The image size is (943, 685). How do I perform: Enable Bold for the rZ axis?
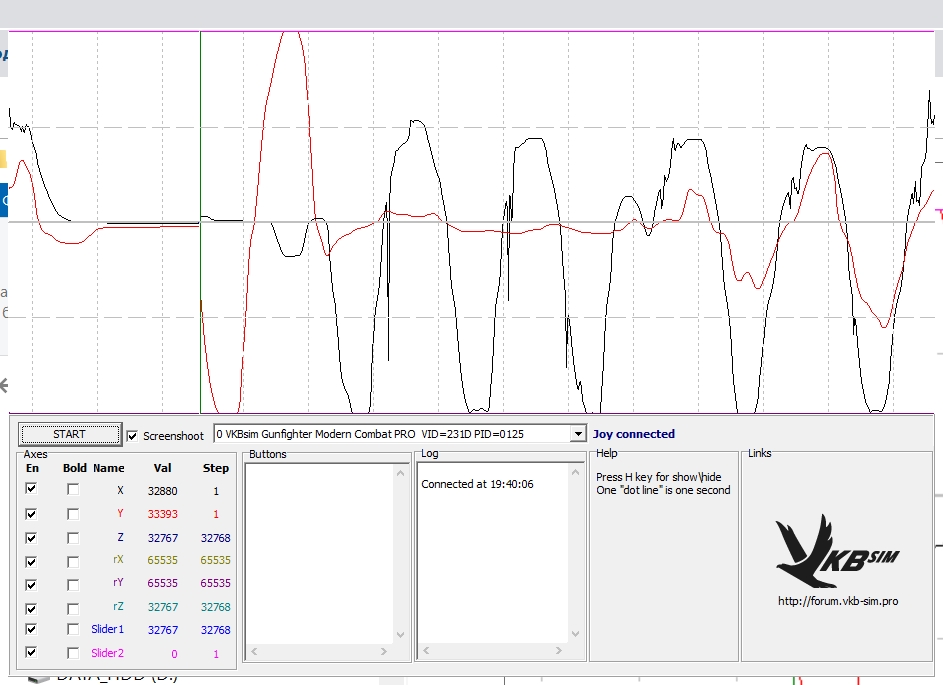point(73,608)
